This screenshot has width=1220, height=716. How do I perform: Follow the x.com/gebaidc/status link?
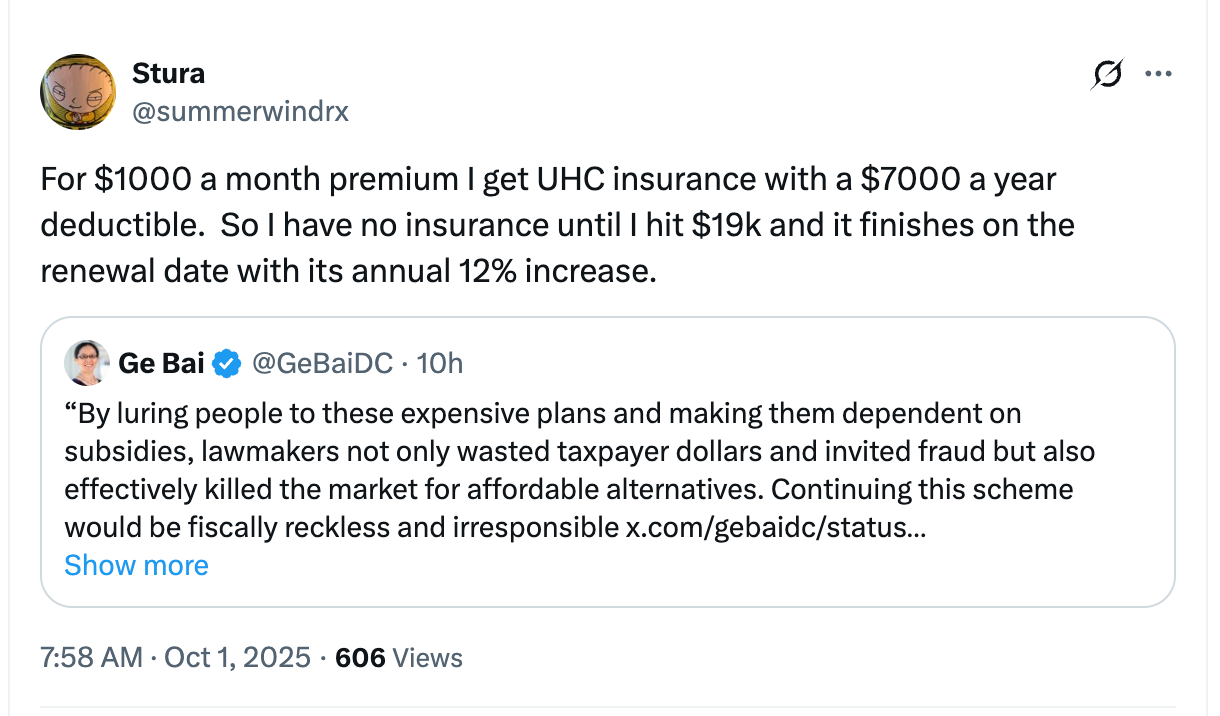[775, 527]
